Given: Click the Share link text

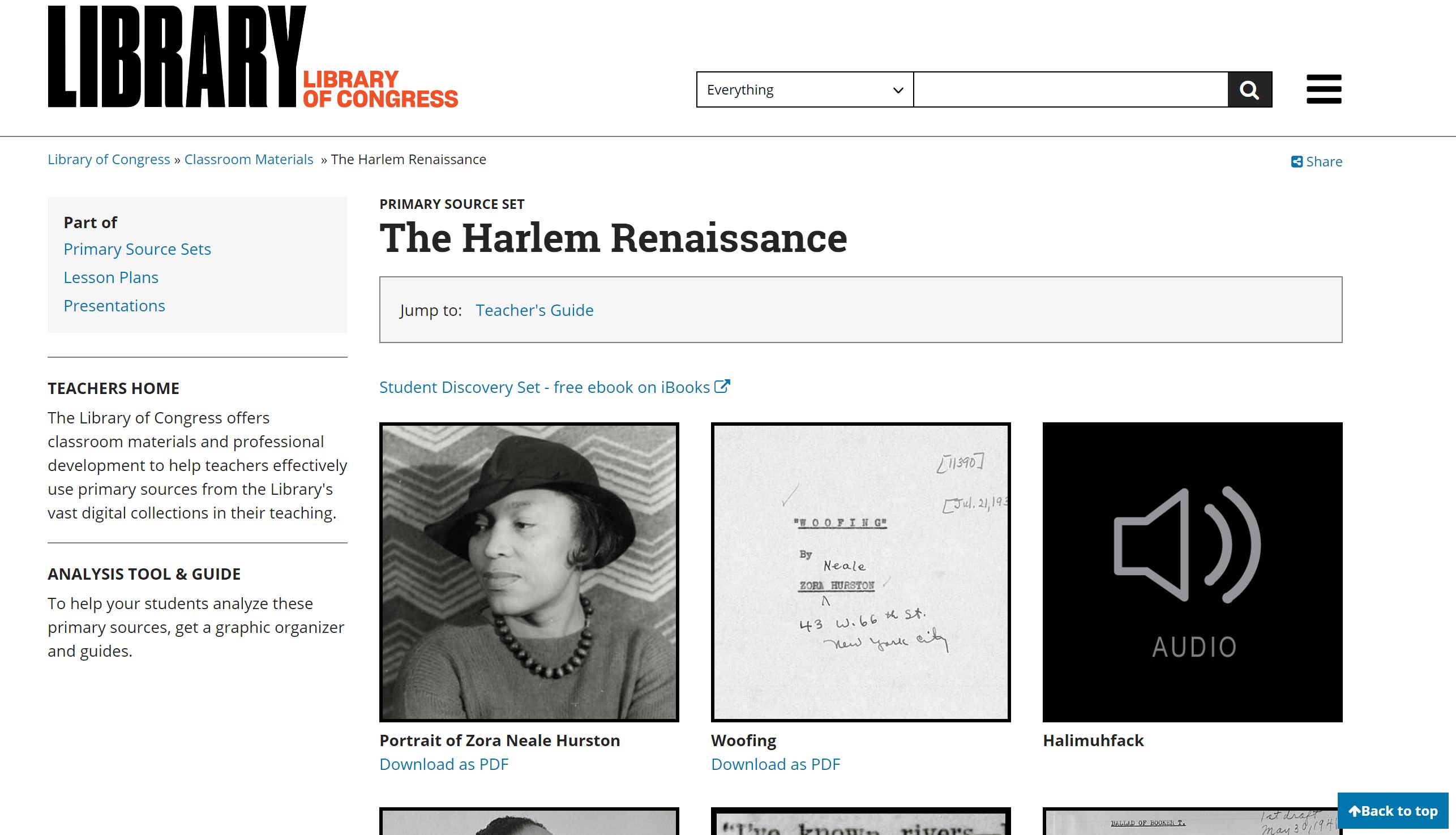Looking at the screenshot, I should click(x=1324, y=162).
